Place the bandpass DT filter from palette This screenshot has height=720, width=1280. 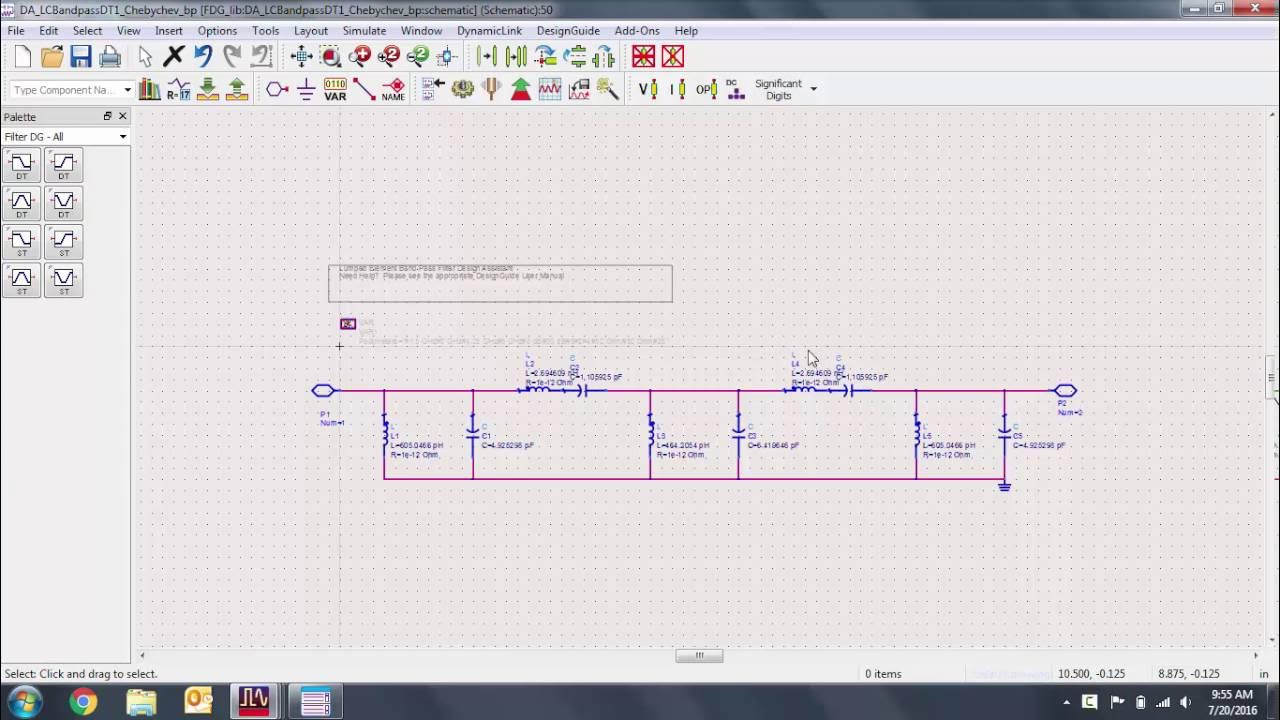pyautogui.click(x=22, y=203)
